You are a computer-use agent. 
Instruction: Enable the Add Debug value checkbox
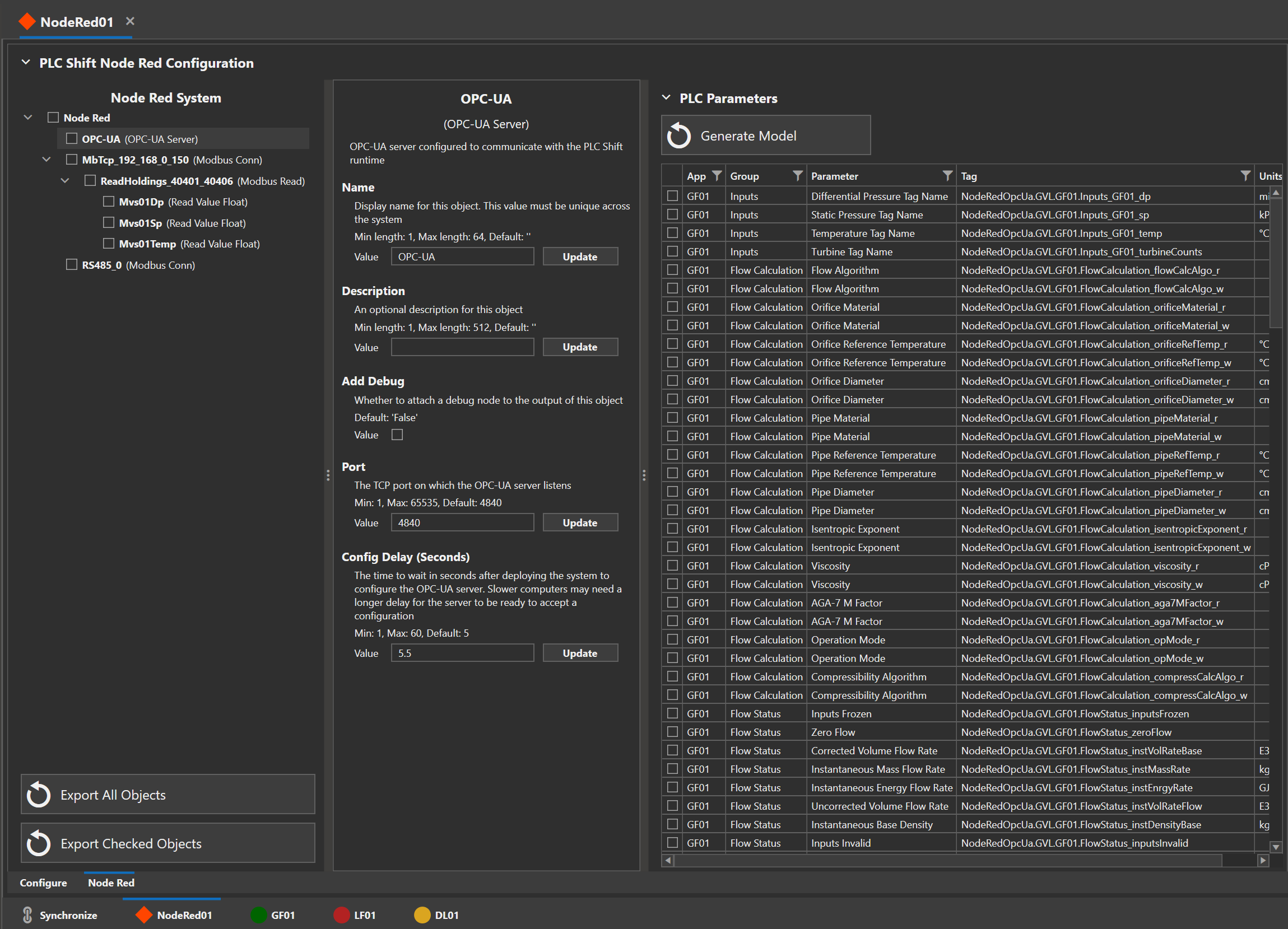point(398,435)
